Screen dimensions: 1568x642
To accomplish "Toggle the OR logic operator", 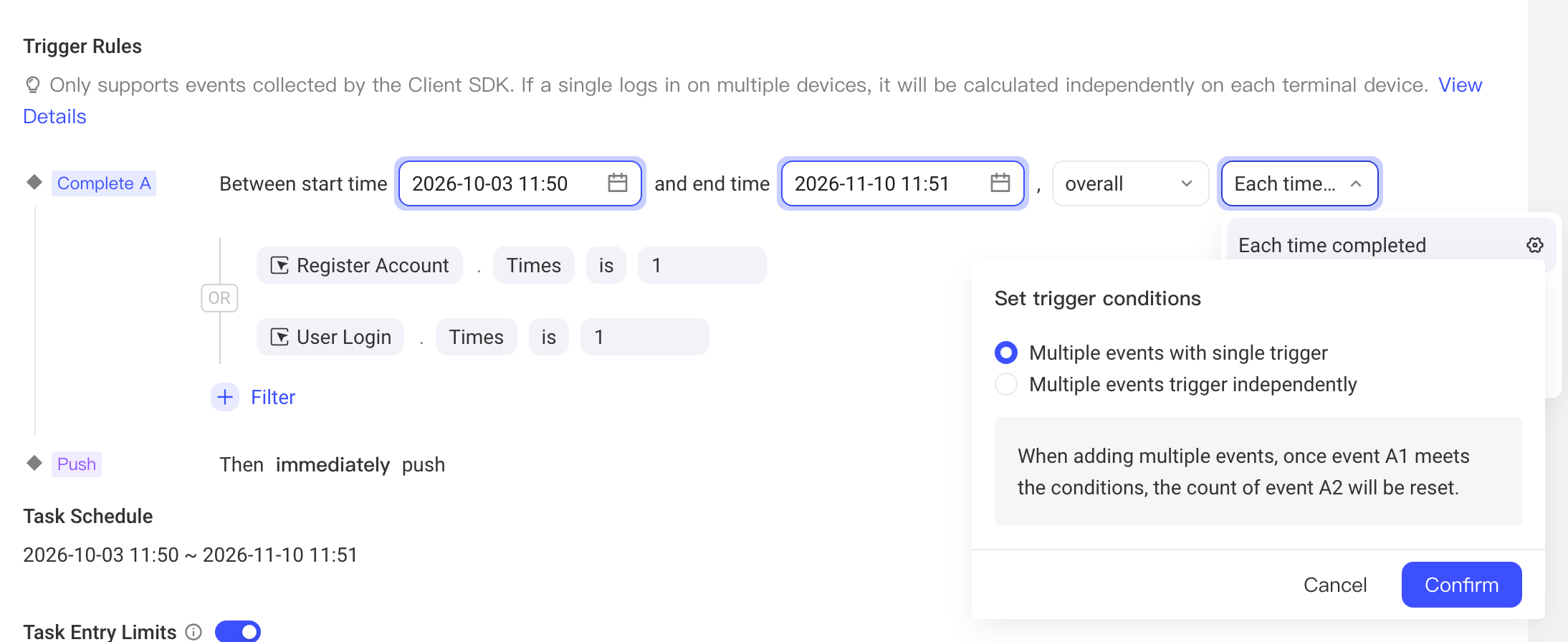I will [x=219, y=298].
